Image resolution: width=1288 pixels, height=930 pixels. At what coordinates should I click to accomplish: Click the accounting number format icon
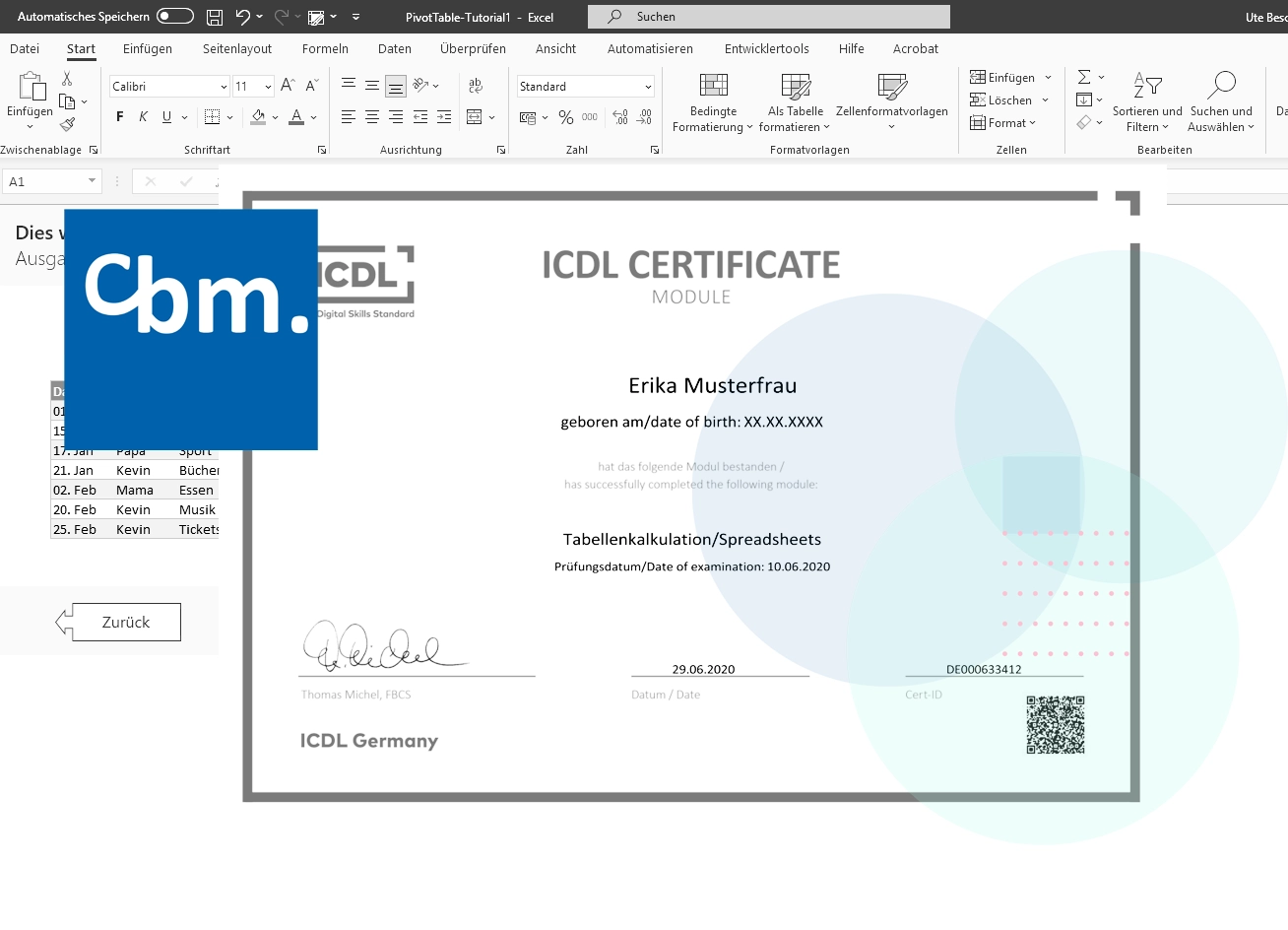click(528, 117)
